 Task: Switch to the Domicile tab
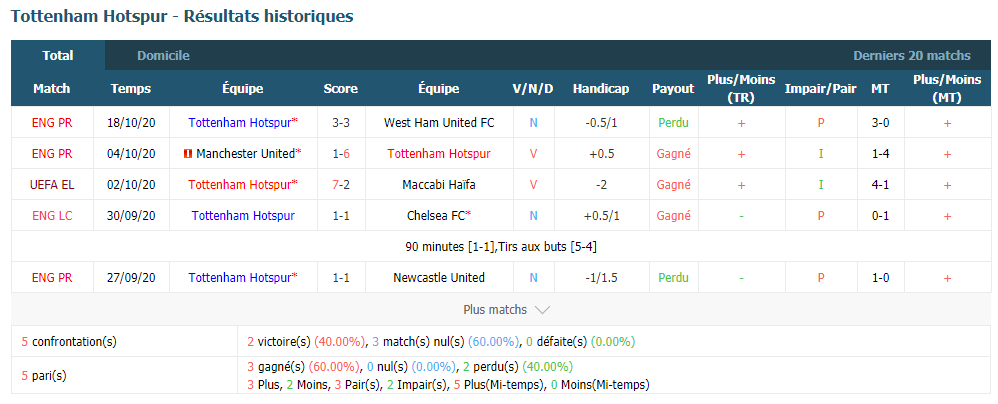(164, 55)
